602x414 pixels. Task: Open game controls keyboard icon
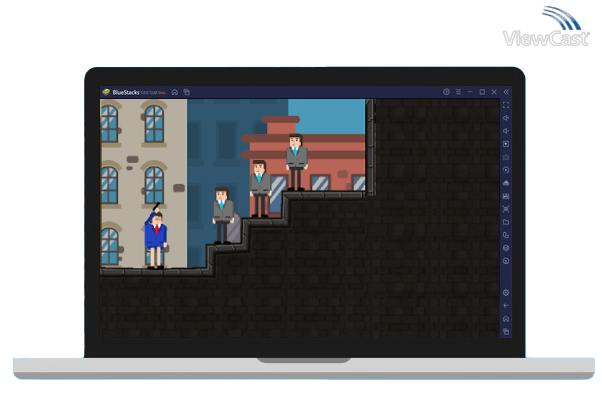pyautogui.click(x=506, y=157)
